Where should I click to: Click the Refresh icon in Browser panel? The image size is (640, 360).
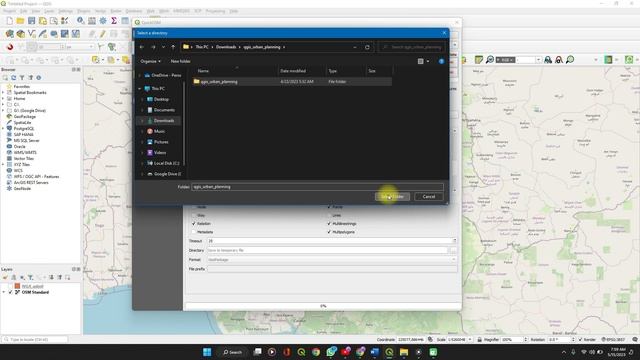pos(13,78)
